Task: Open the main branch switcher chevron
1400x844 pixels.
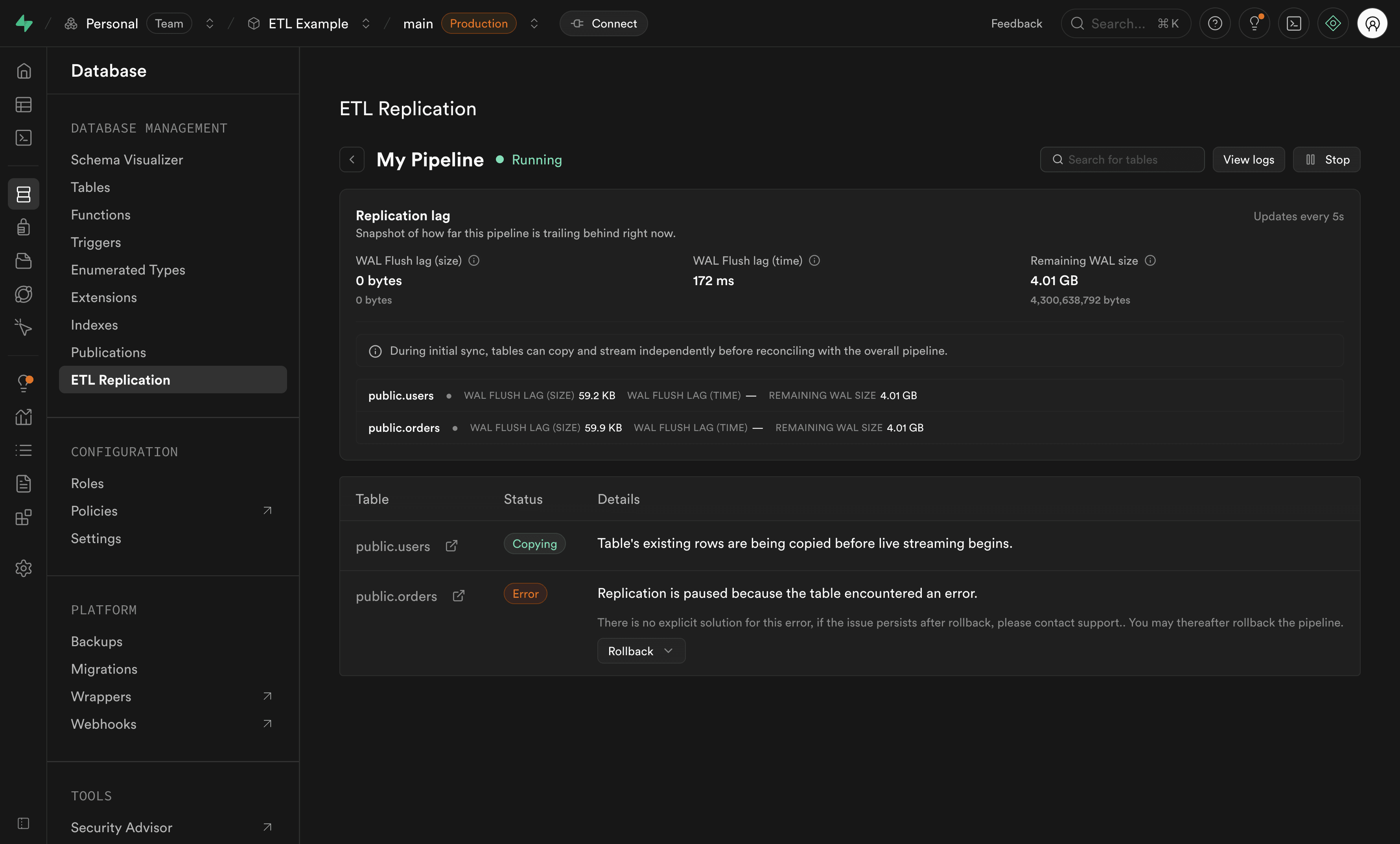Action: coord(534,23)
